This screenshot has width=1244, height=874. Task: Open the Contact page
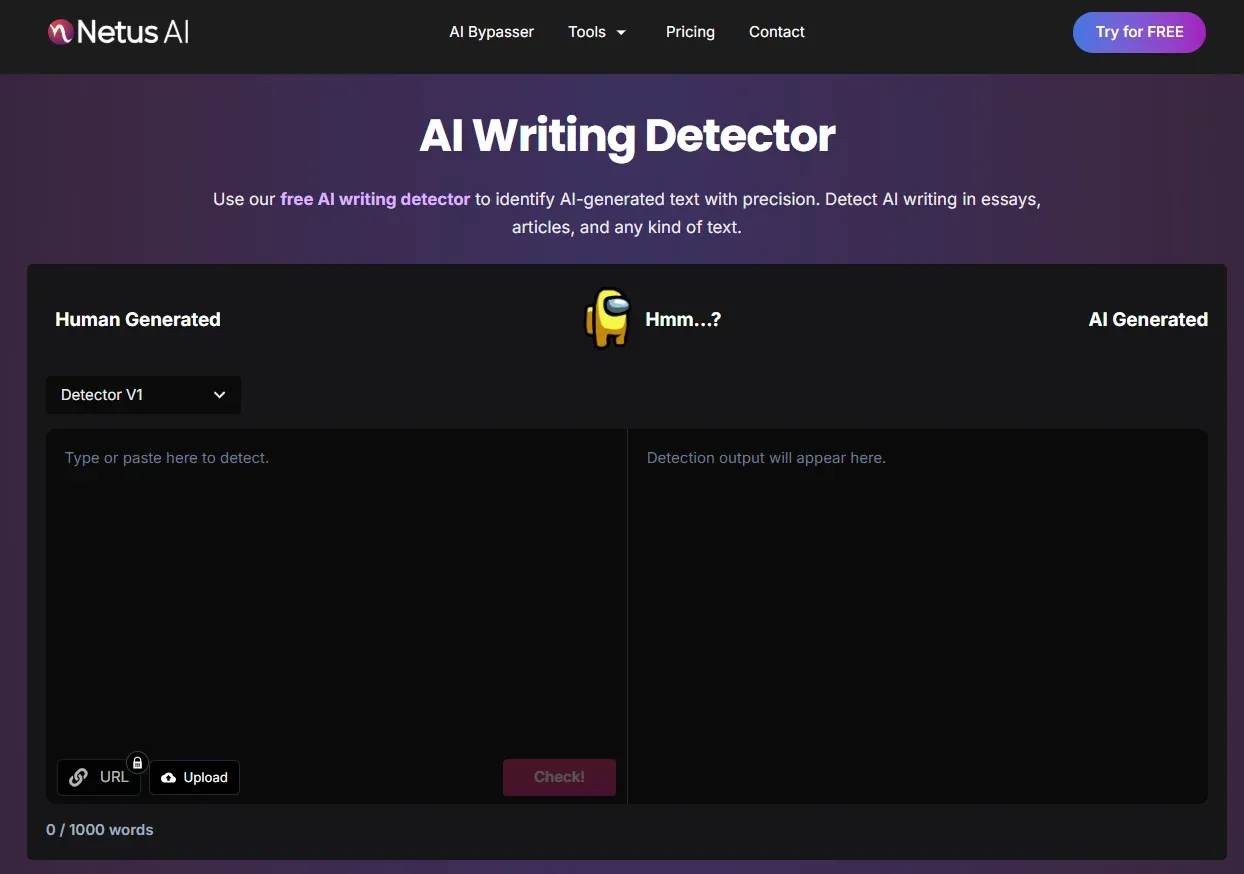777,32
